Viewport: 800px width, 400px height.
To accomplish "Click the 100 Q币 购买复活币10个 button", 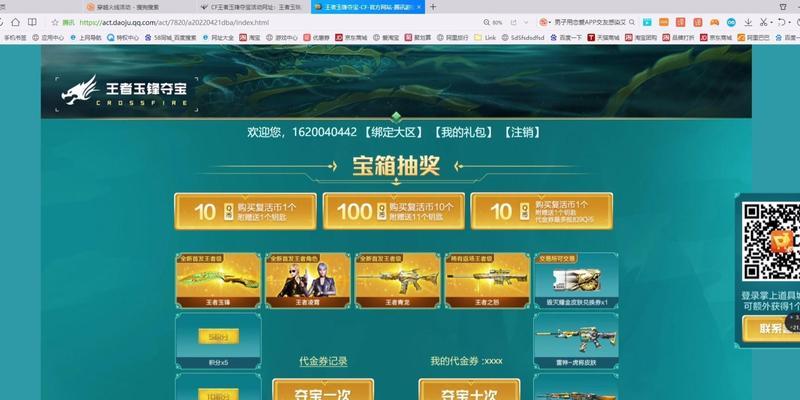I will click(x=393, y=211).
